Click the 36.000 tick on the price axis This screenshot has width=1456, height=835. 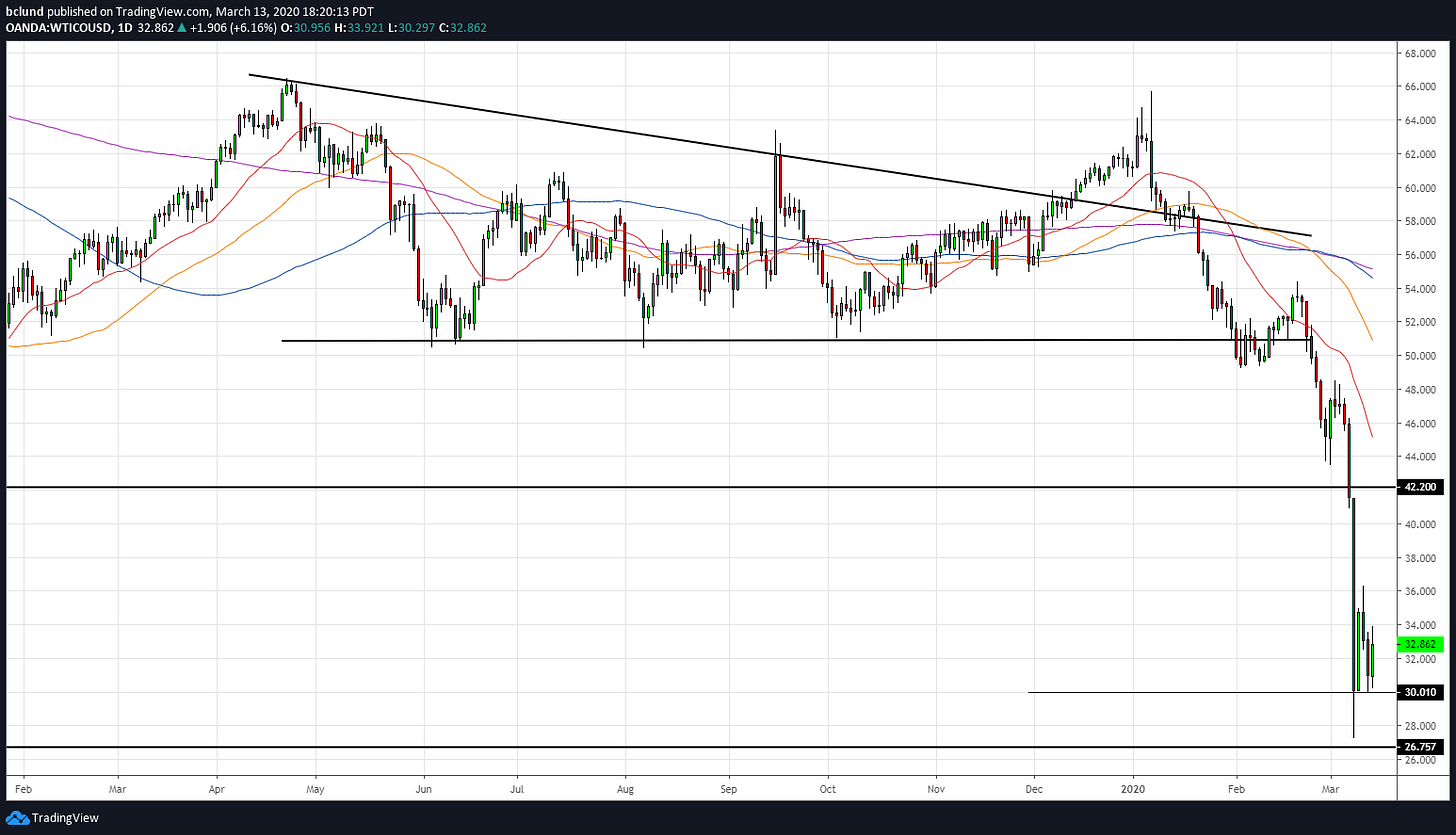click(1420, 591)
